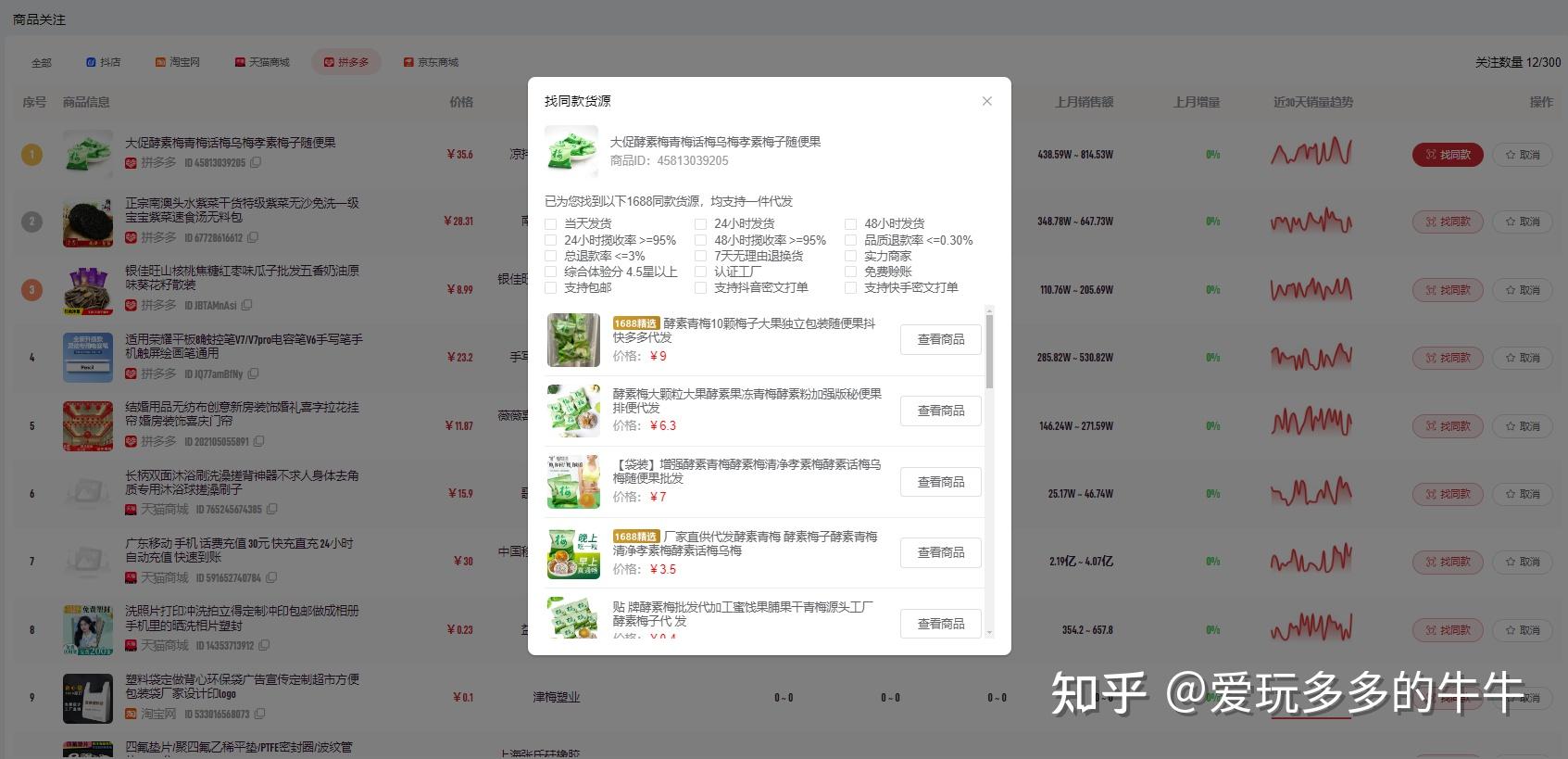Copy product ID JBTAMnAsi
Viewport: 1568px width, 759px height.
[x=246, y=305]
